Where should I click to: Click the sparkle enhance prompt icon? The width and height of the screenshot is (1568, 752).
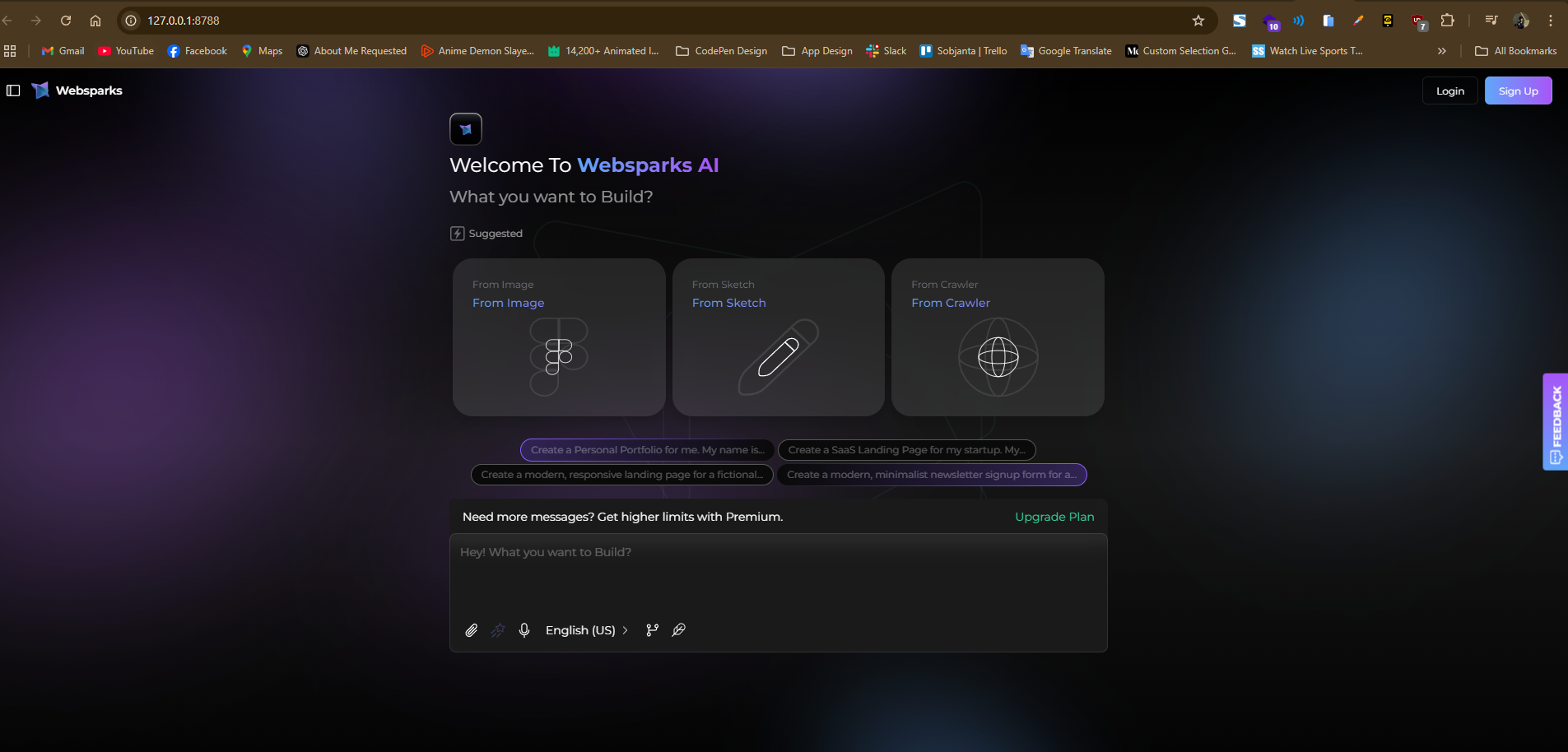click(x=498, y=630)
